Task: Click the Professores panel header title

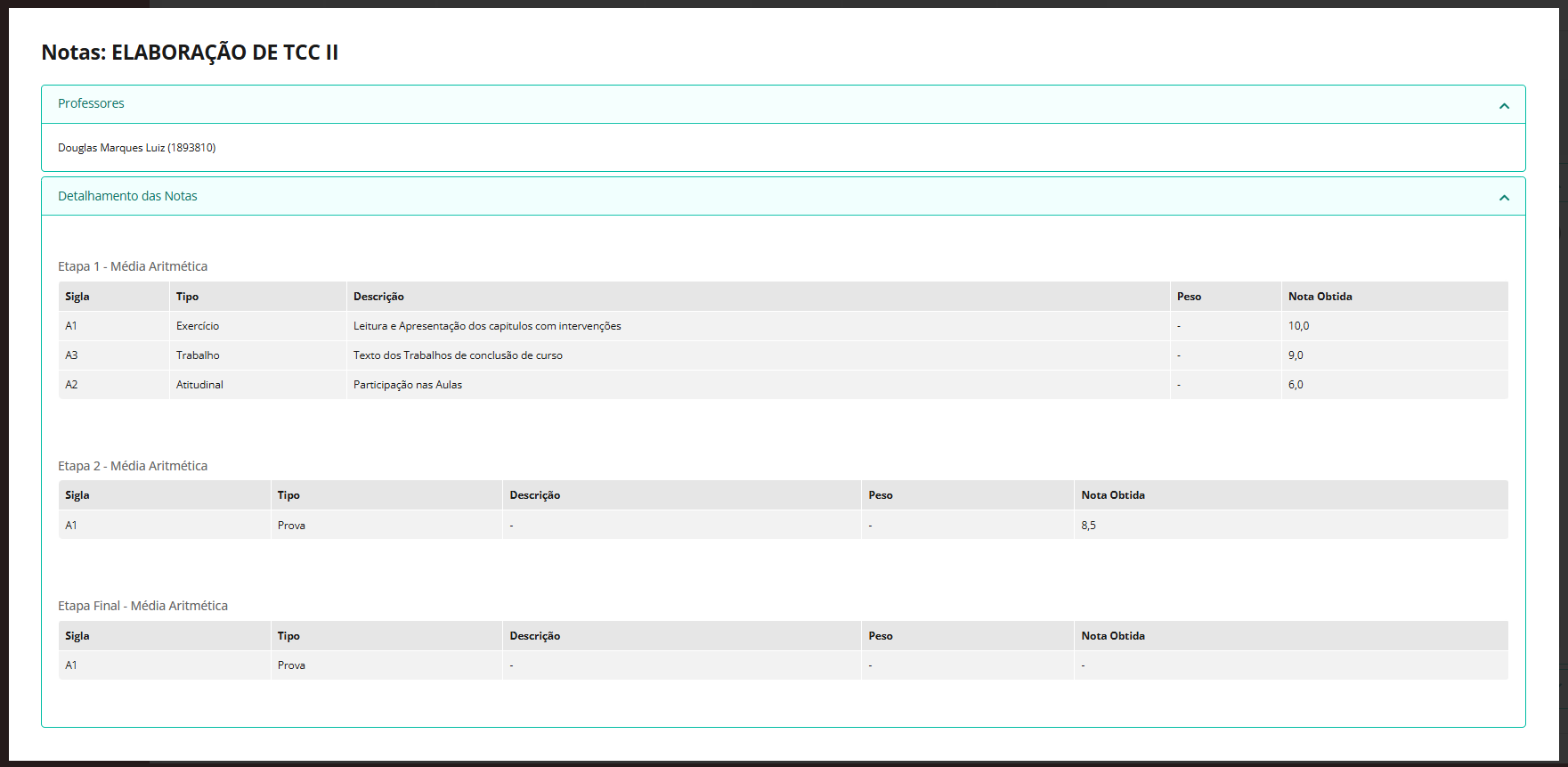Action: [91, 103]
